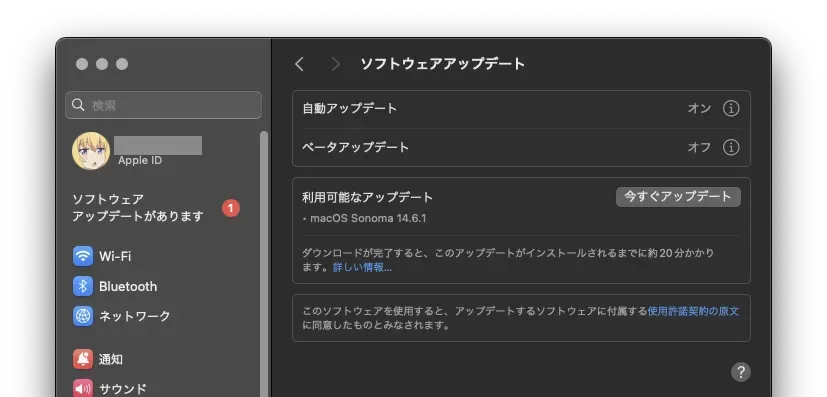The image size is (827, 397).
Task: Go forward with the right chevron
Action: pos(335,64)
